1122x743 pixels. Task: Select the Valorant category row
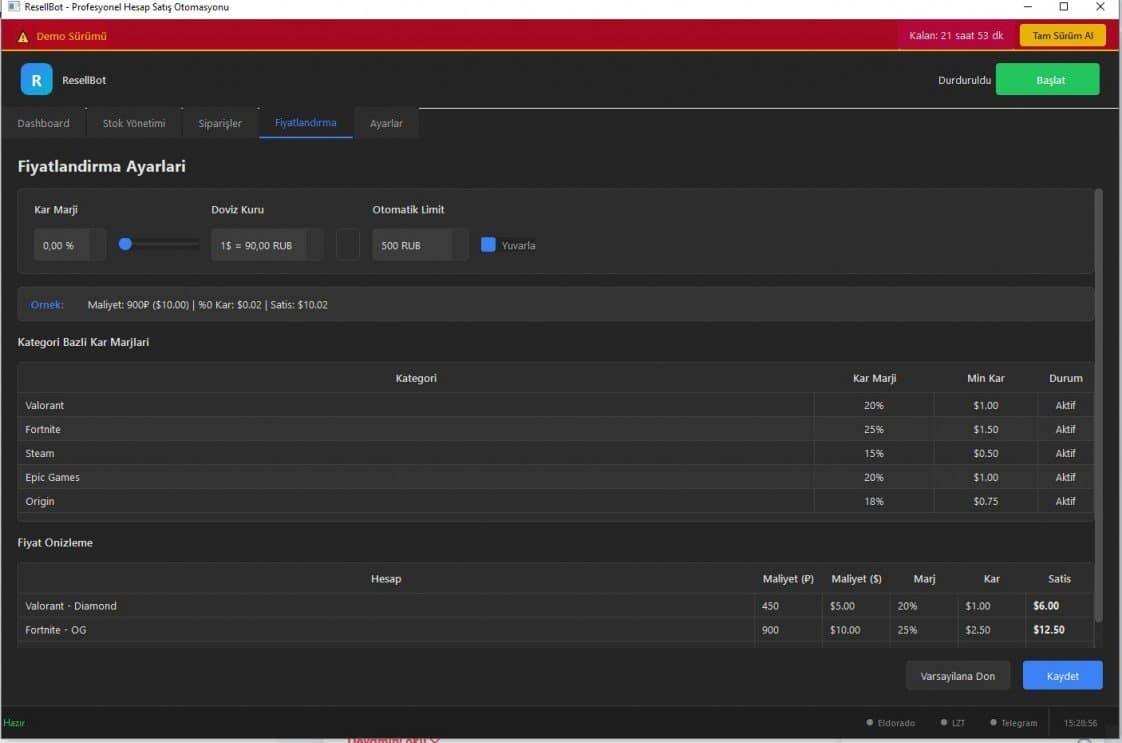(x=555, y=405)
